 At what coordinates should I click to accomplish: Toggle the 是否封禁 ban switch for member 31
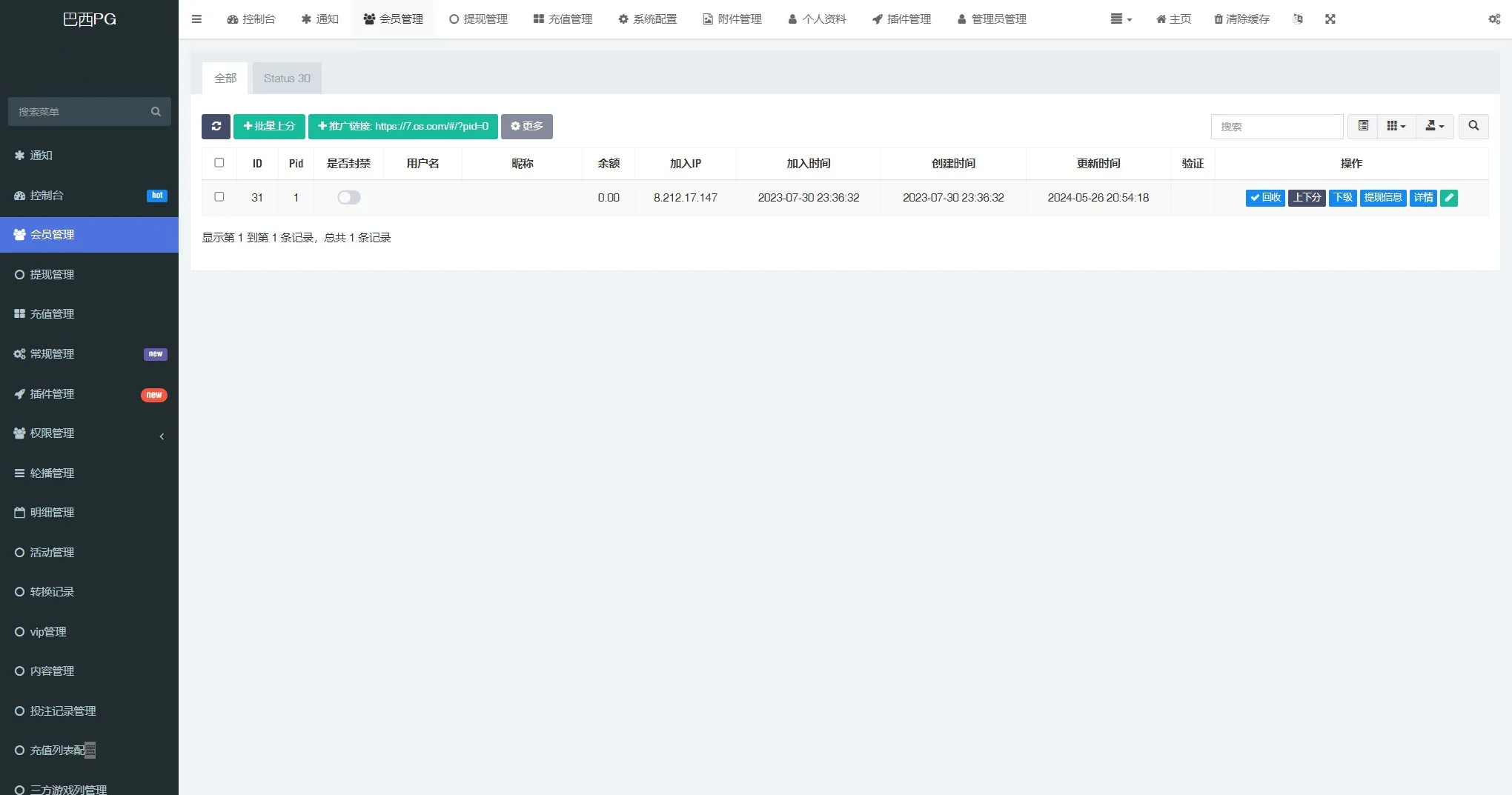(x=348, y=198)
